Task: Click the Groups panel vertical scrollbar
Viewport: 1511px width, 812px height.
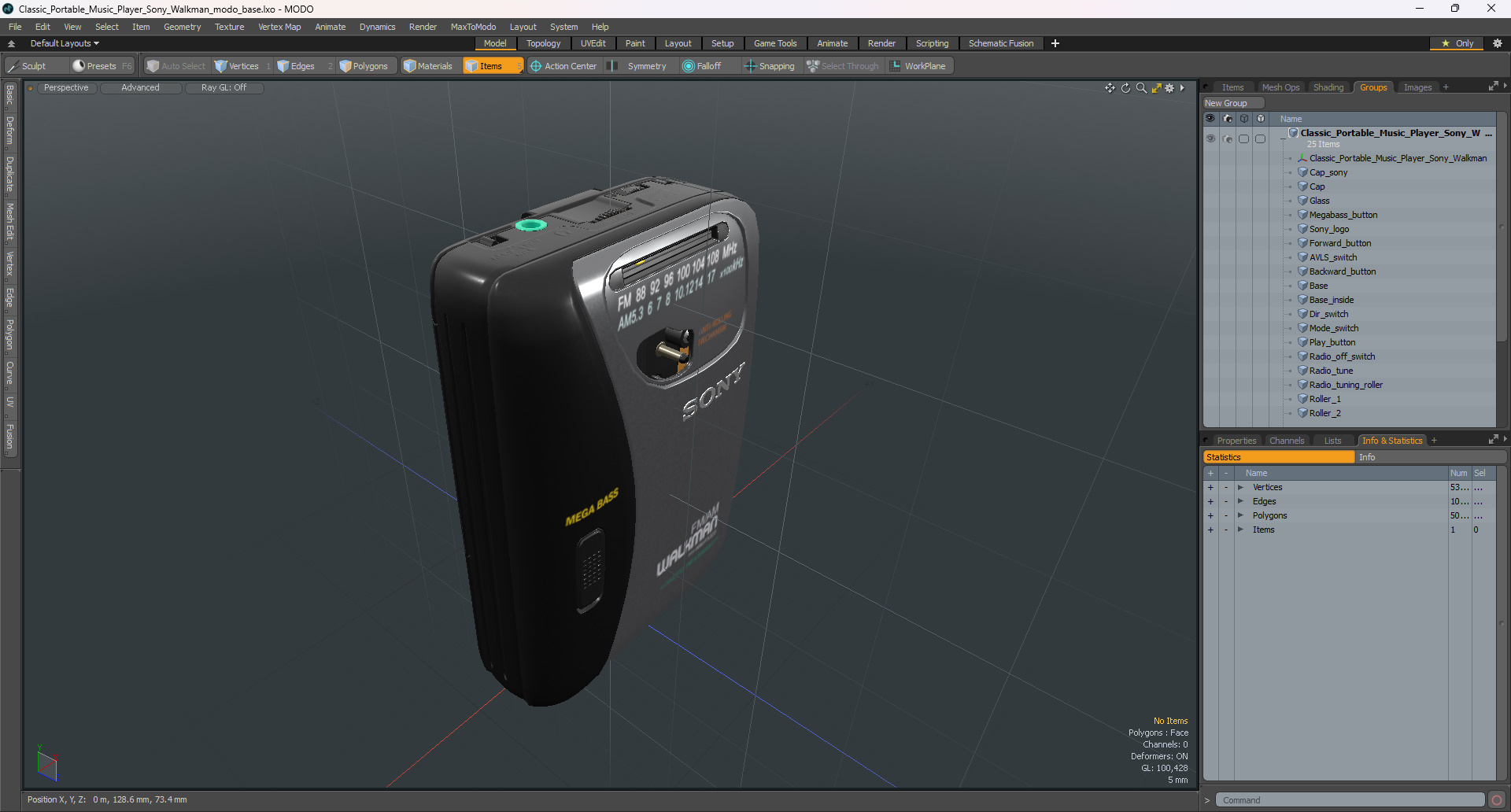Action: pyautogui.click(x=1502, y=228)
